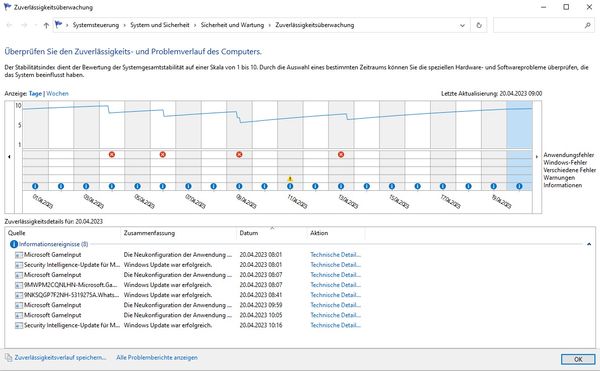
Task: Click the yellow warning icon on 11.04.2023
Action: pos(290,179)
